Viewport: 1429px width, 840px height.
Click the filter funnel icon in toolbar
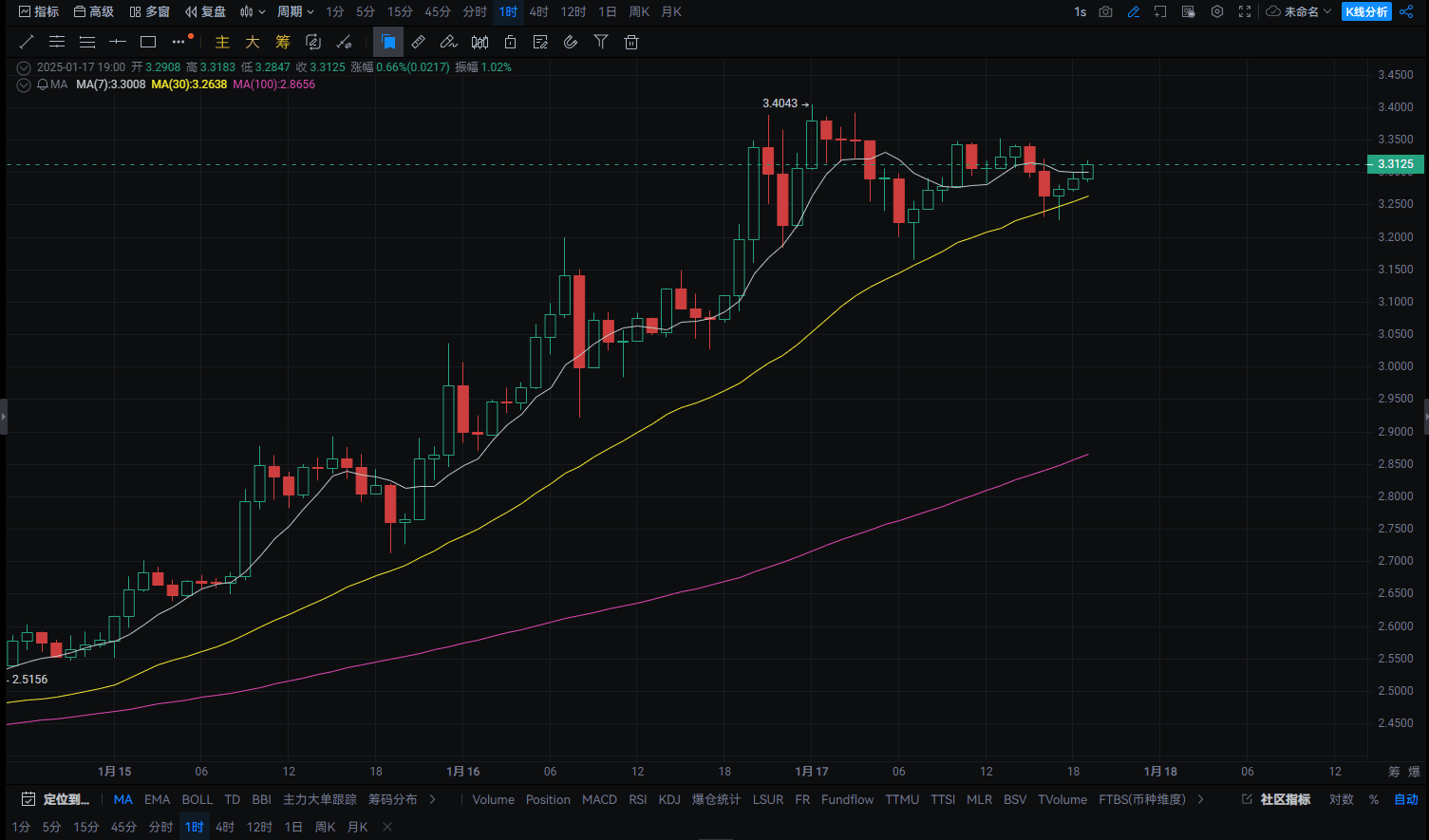click(x=600, y=42)
